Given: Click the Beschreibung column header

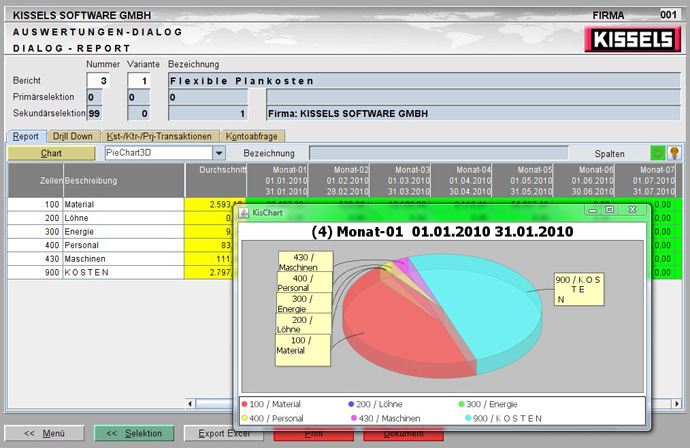Looking at the screenshot, I should (x=124, y=180).
